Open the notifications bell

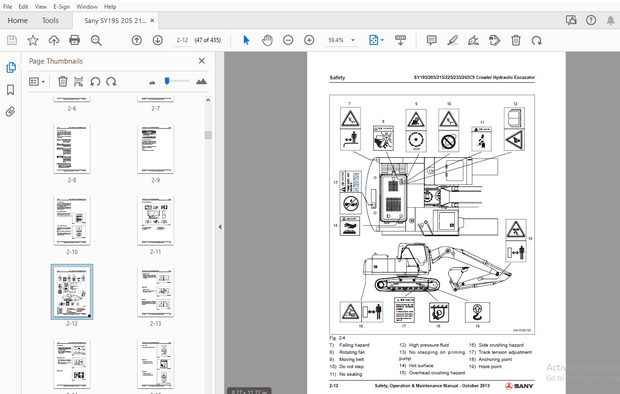tap(611, 20)
